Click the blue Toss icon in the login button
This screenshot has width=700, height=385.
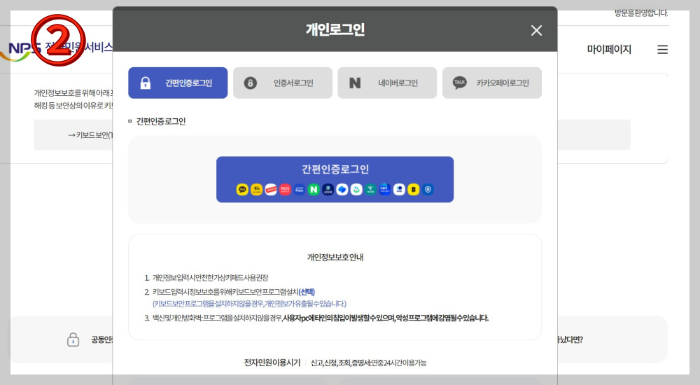[x=342, y=189]
